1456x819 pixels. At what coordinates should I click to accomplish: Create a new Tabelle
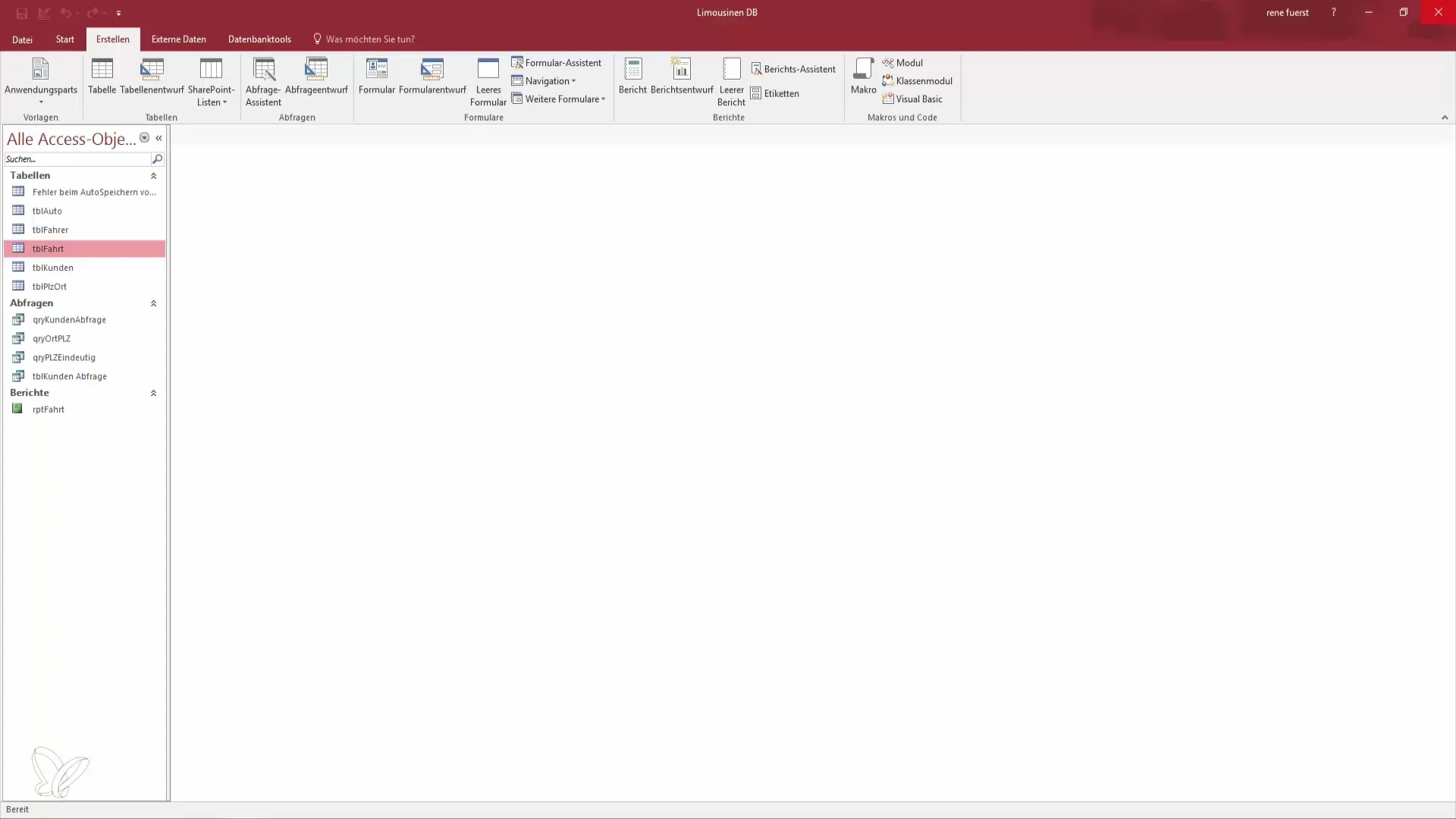(x=102, y=77)
